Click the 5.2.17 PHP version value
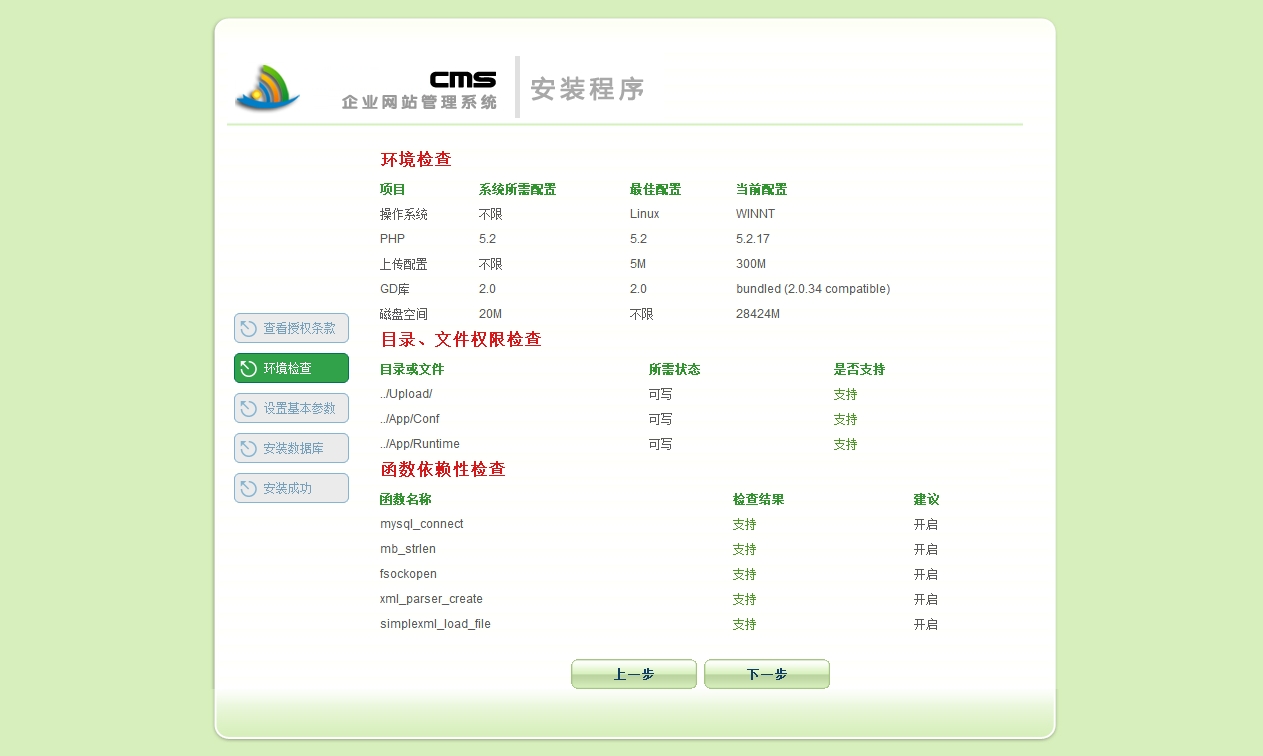This screenshot has height=756, width=1263. click(x=753, y=239)
